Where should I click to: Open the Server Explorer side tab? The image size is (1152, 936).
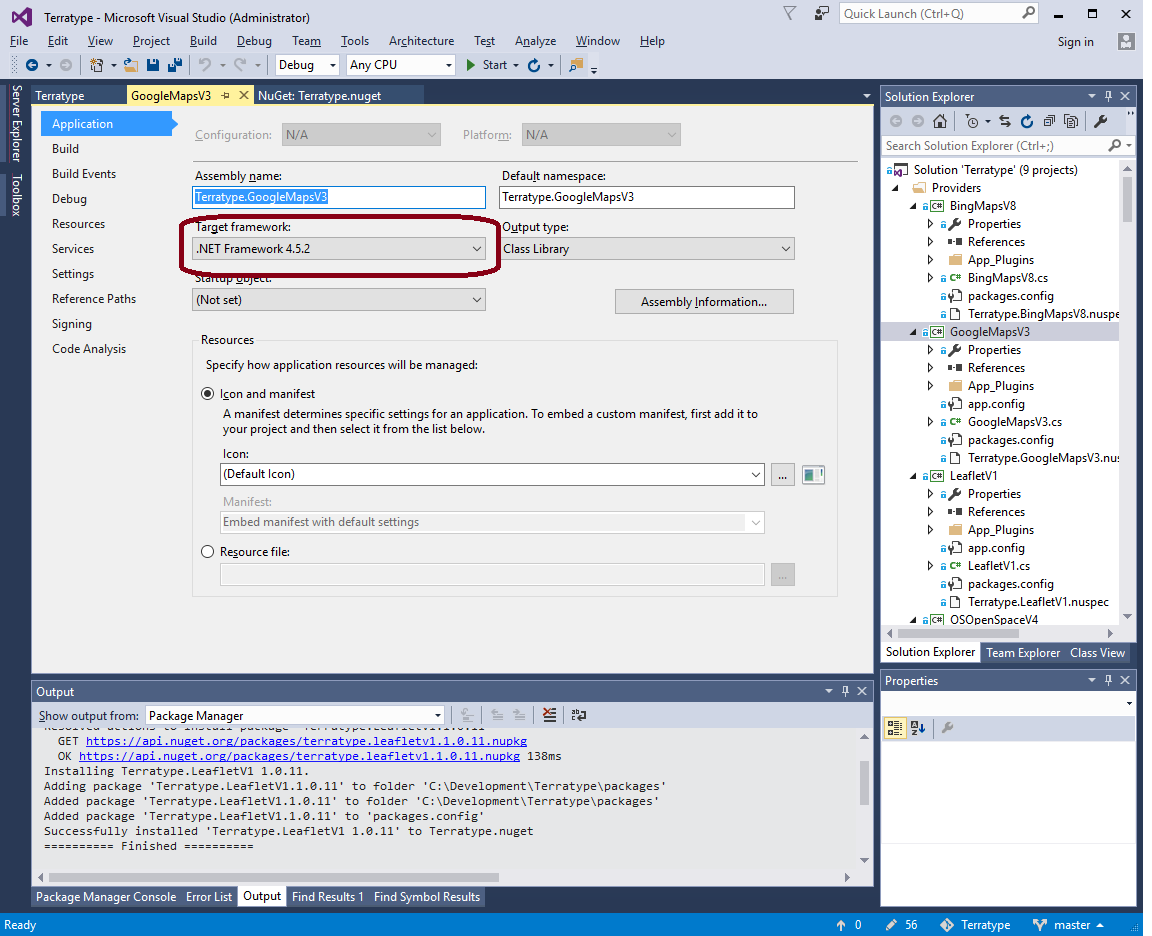(x=16, y=123)
